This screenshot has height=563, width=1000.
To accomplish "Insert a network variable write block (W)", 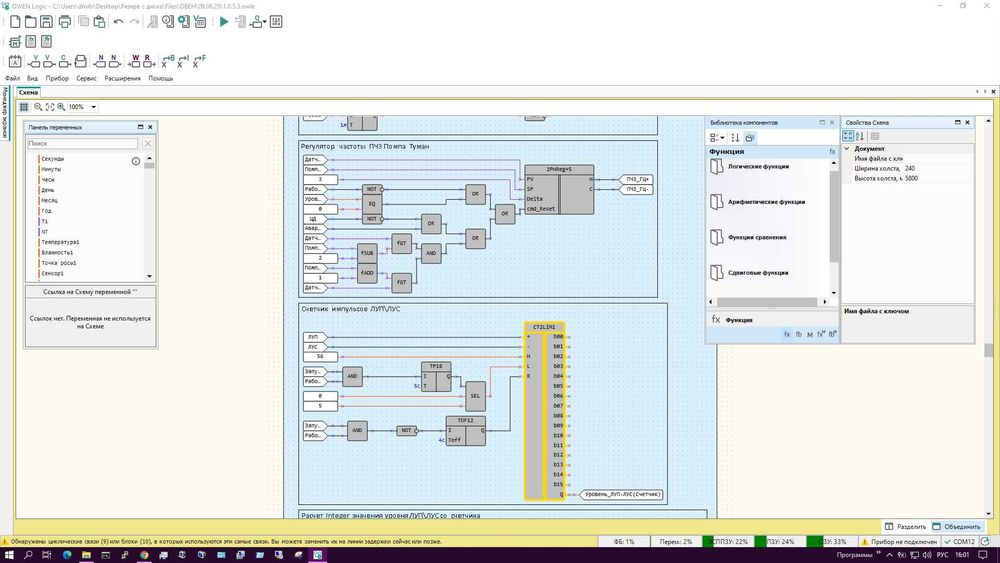I will (136, 62).
